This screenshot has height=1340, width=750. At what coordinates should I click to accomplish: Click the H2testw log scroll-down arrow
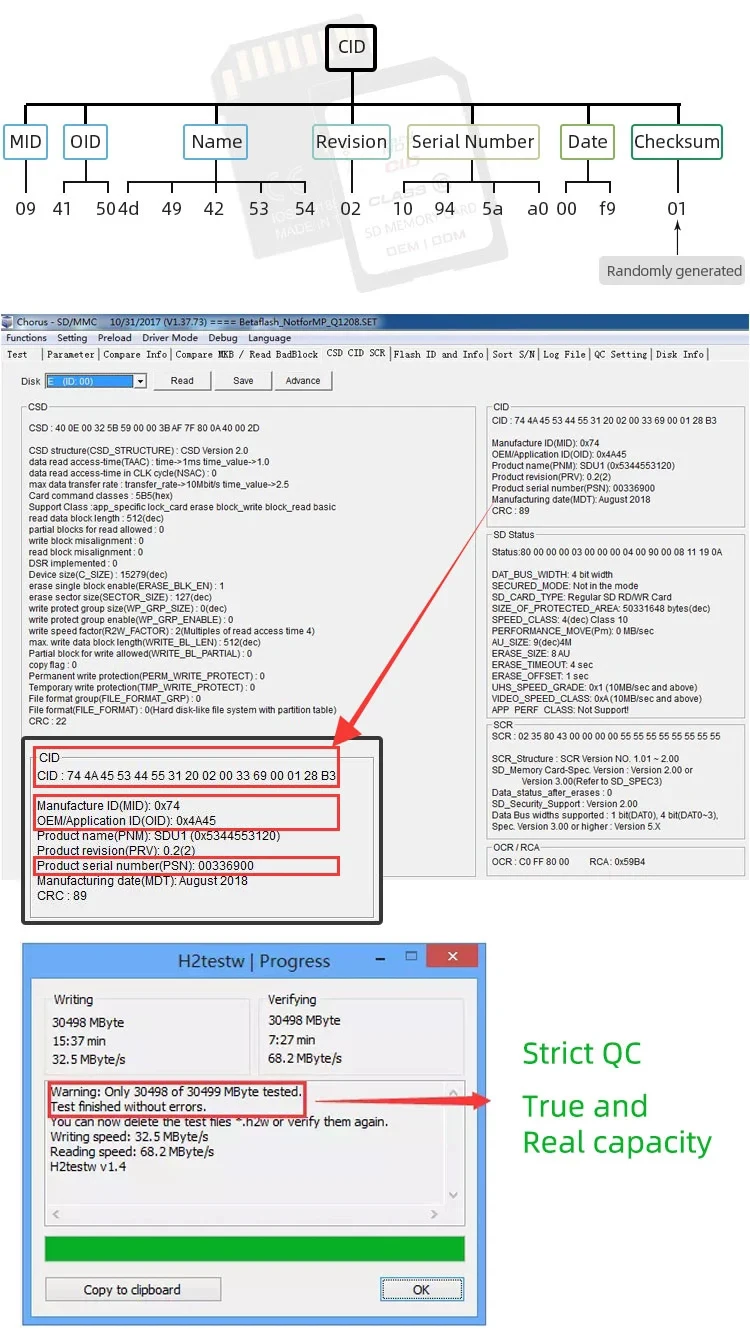pyautogui.click(x=455, y=1194)
